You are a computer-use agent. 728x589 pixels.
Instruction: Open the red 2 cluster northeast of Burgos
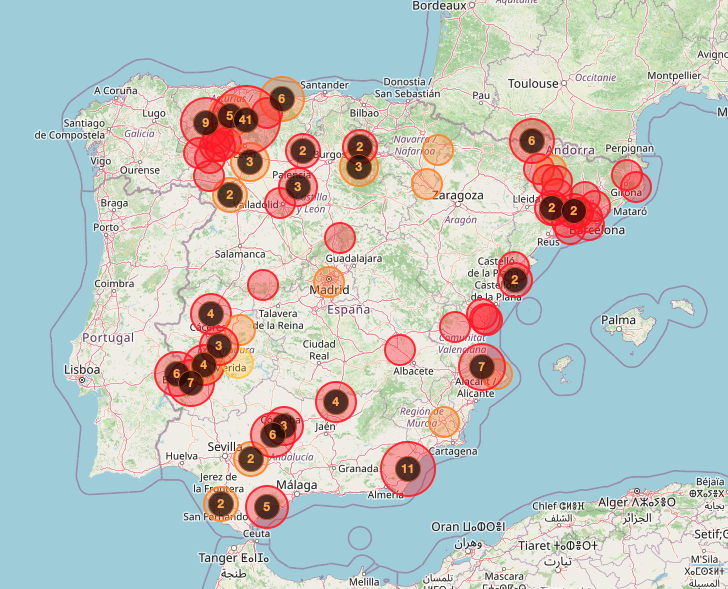point(359,147)
